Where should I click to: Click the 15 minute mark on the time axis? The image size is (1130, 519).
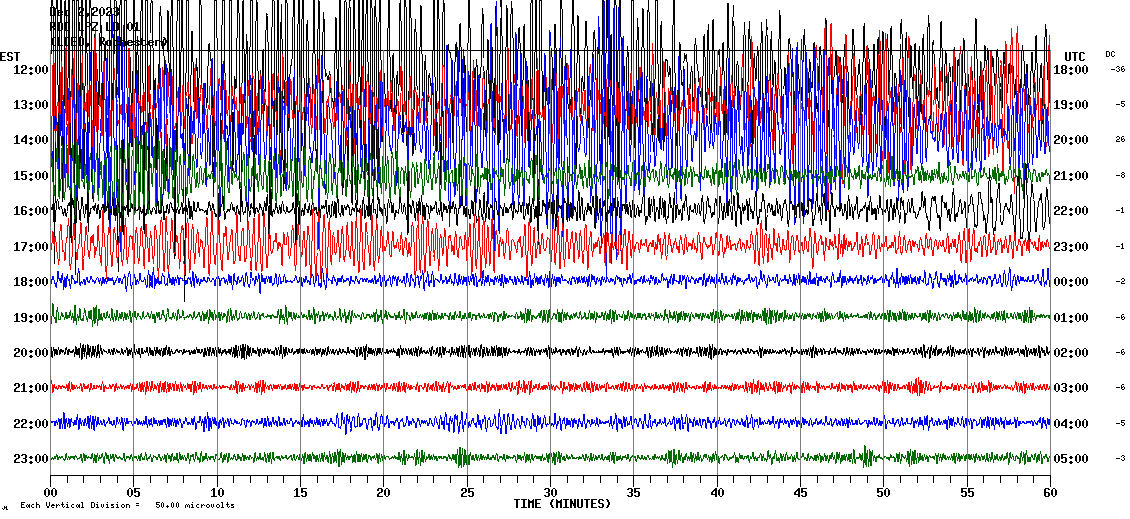pyautogui.click(x=300, y=493)
